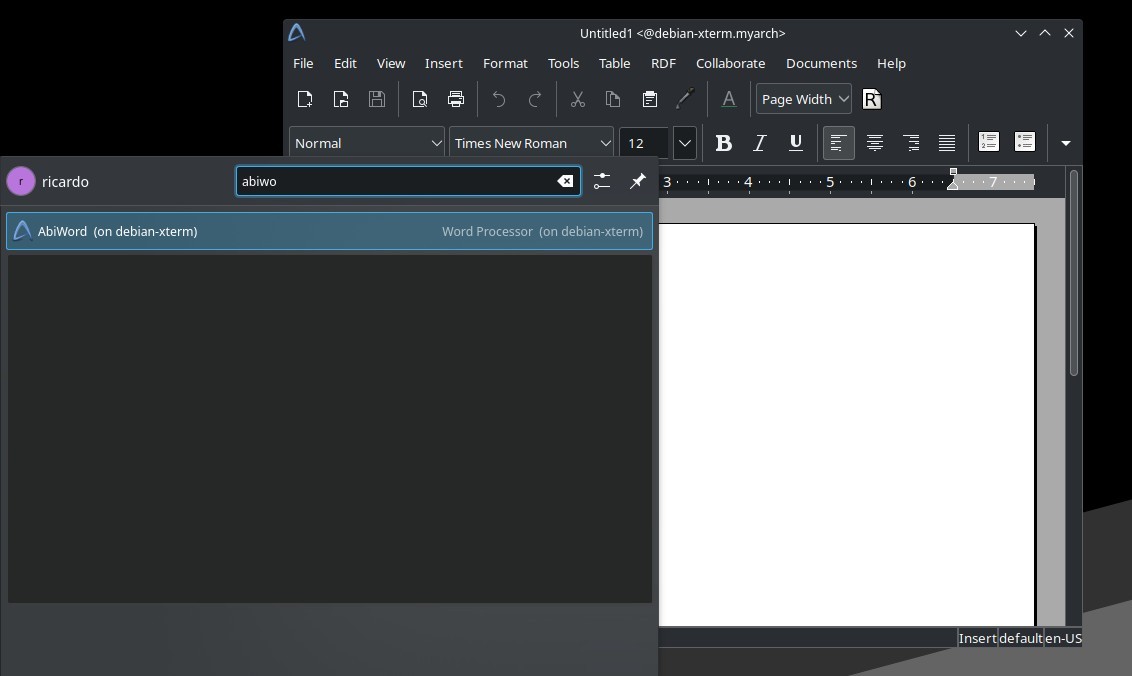Open the Normal paragraph style dropdown
The image size is (1132, 676).
click(x=367, y=143)
